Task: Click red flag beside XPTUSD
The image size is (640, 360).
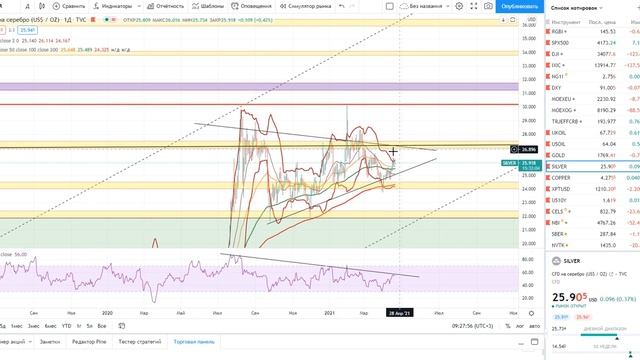Action: pyautogui.click(x=548, y=189)
